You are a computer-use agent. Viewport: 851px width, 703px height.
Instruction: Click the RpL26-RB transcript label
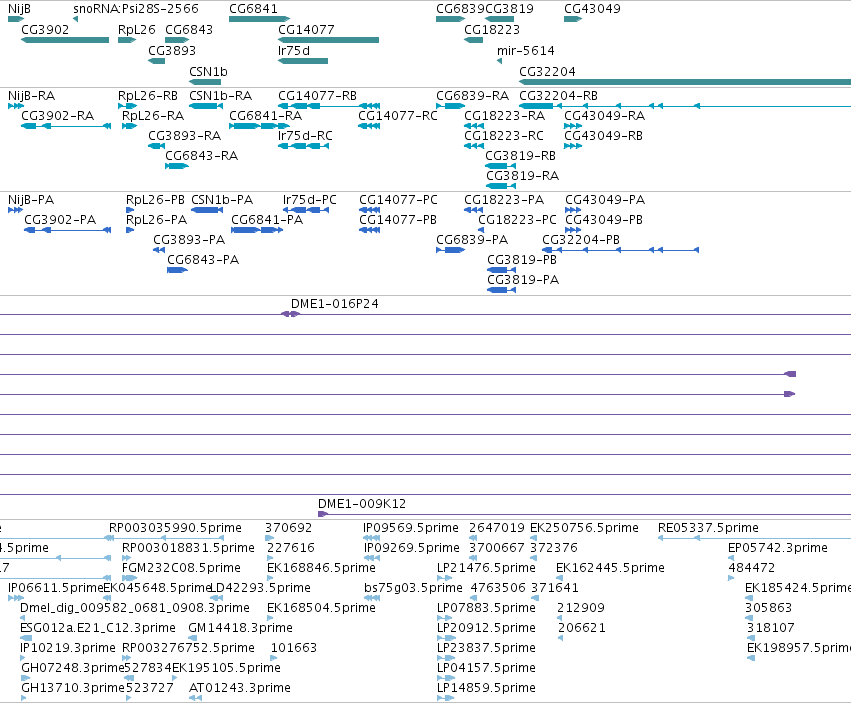coord(148,96)
